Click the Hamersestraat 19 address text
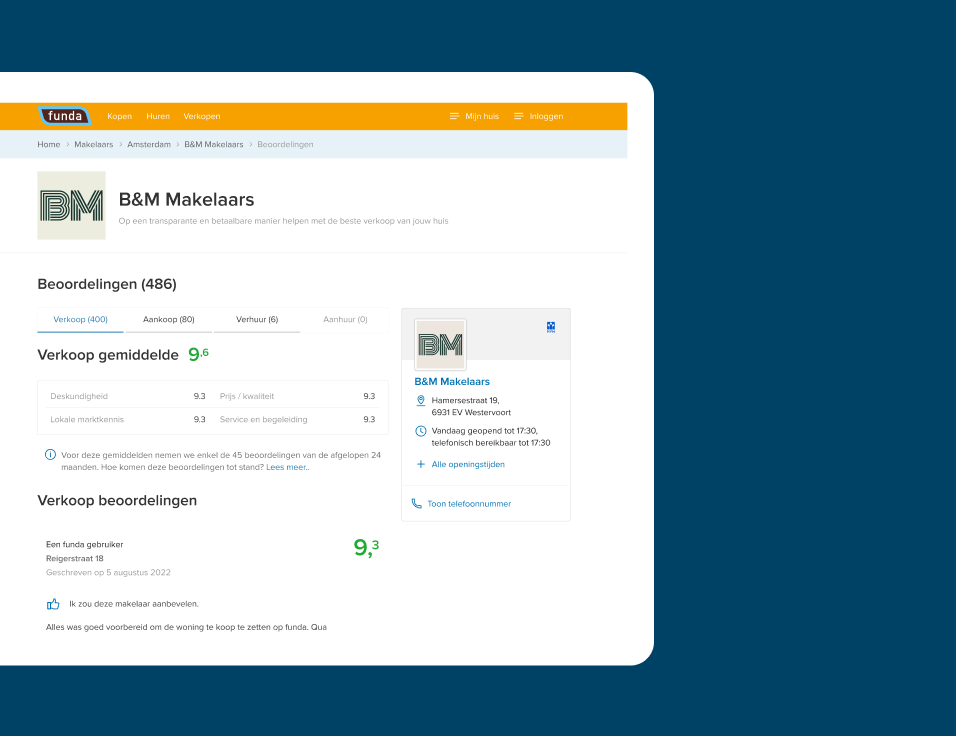Image resolution: width=956 pixels, height=736 pixels. click(x=465, y=401)
